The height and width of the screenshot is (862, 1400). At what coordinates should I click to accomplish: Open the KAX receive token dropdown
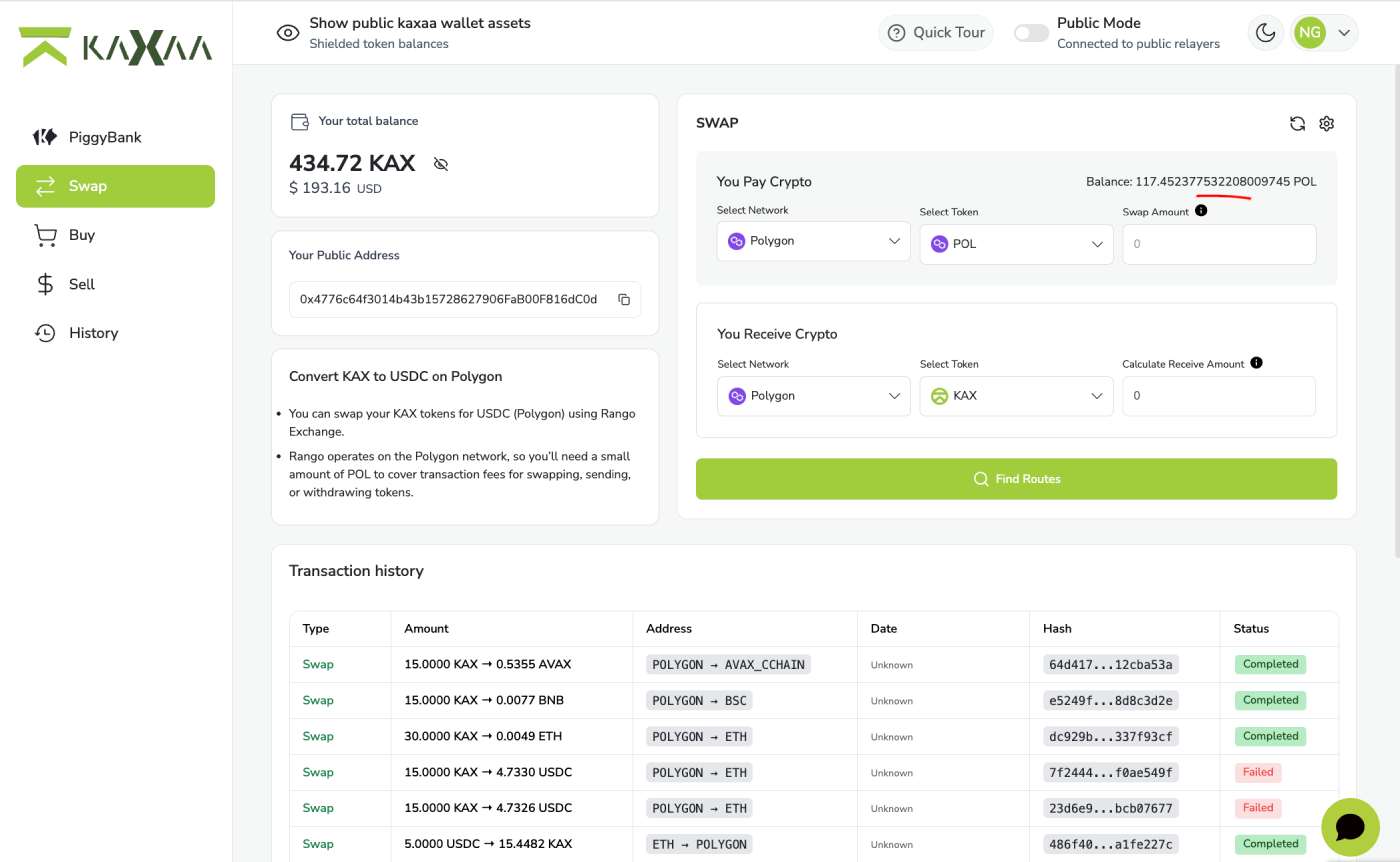(x=1016, y=396)
